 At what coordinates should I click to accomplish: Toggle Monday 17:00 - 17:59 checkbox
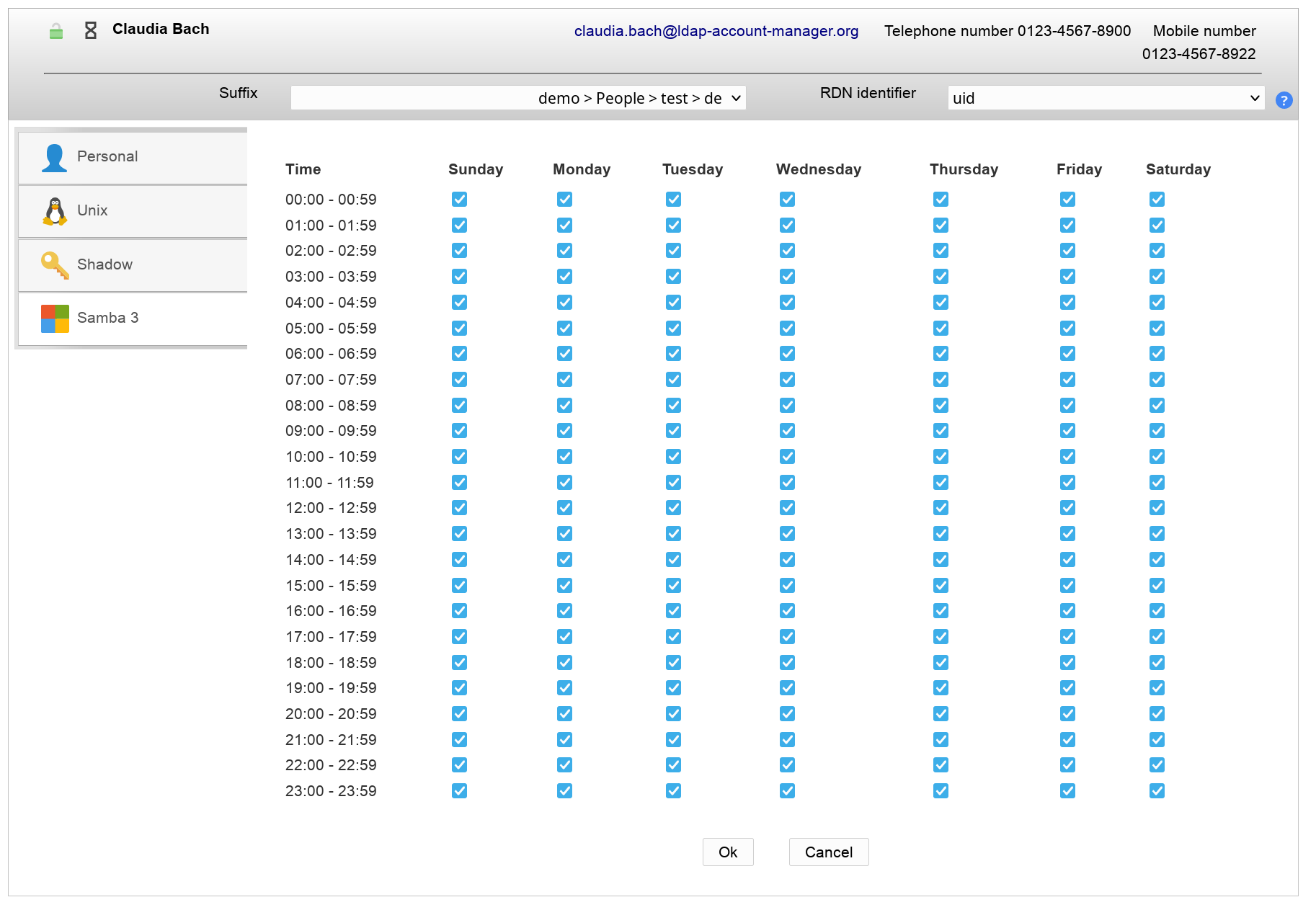click(x=564, y=637)
